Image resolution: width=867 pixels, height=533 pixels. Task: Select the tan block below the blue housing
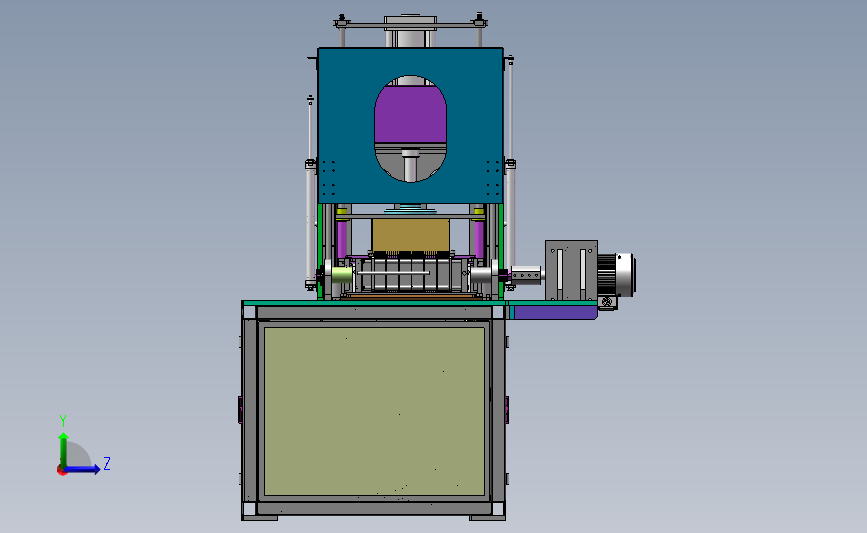(x=410, y=236)
